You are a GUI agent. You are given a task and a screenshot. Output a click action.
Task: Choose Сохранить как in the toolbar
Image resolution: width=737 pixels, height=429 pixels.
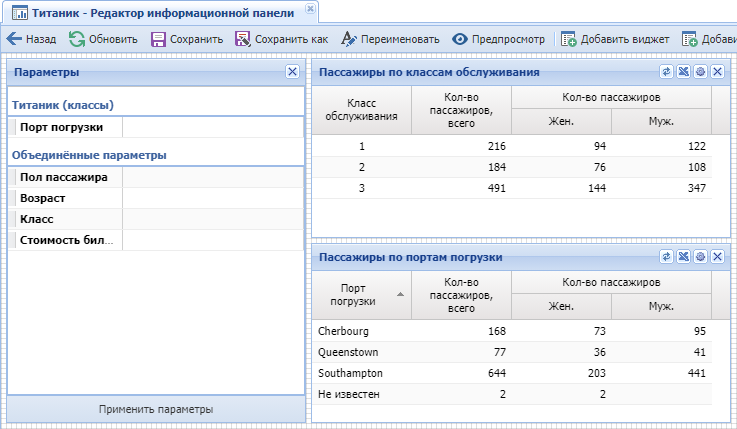tap(282, 39)
